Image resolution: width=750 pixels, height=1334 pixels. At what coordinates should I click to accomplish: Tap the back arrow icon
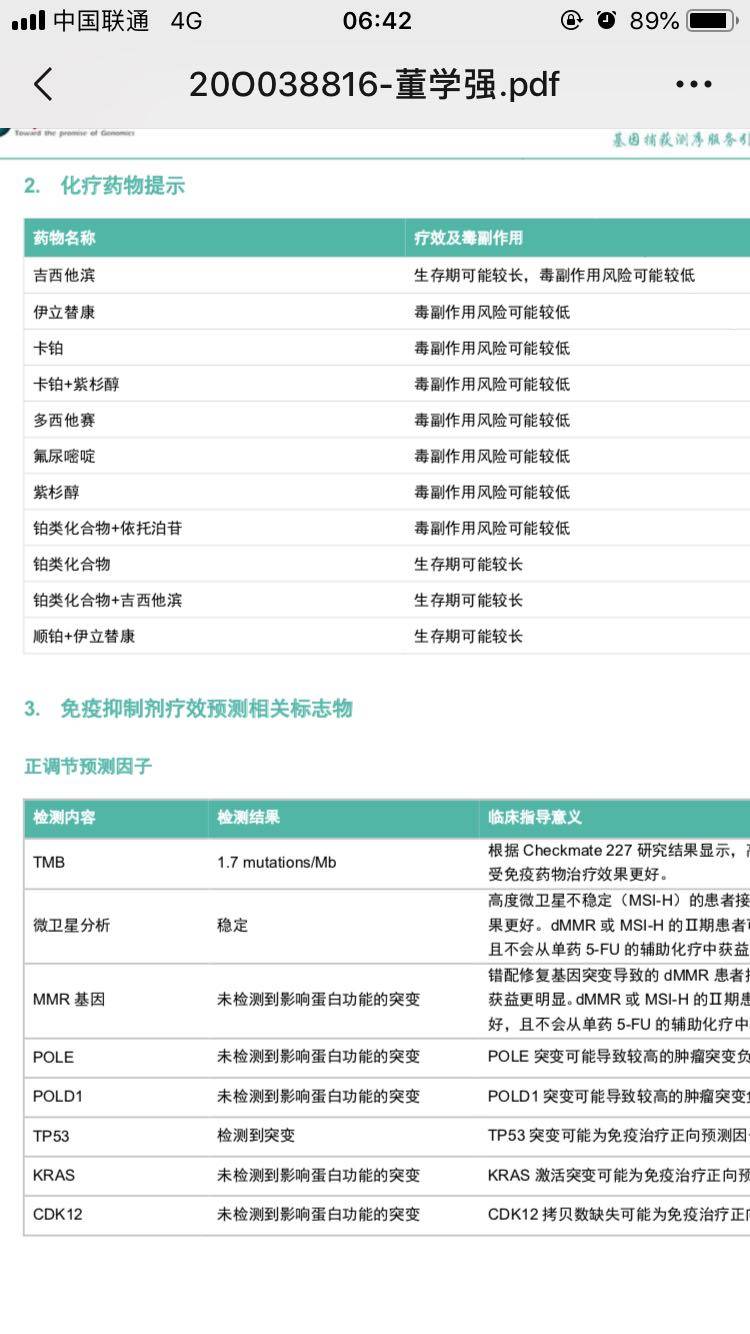pyautogui.click(x=43, y=85)
